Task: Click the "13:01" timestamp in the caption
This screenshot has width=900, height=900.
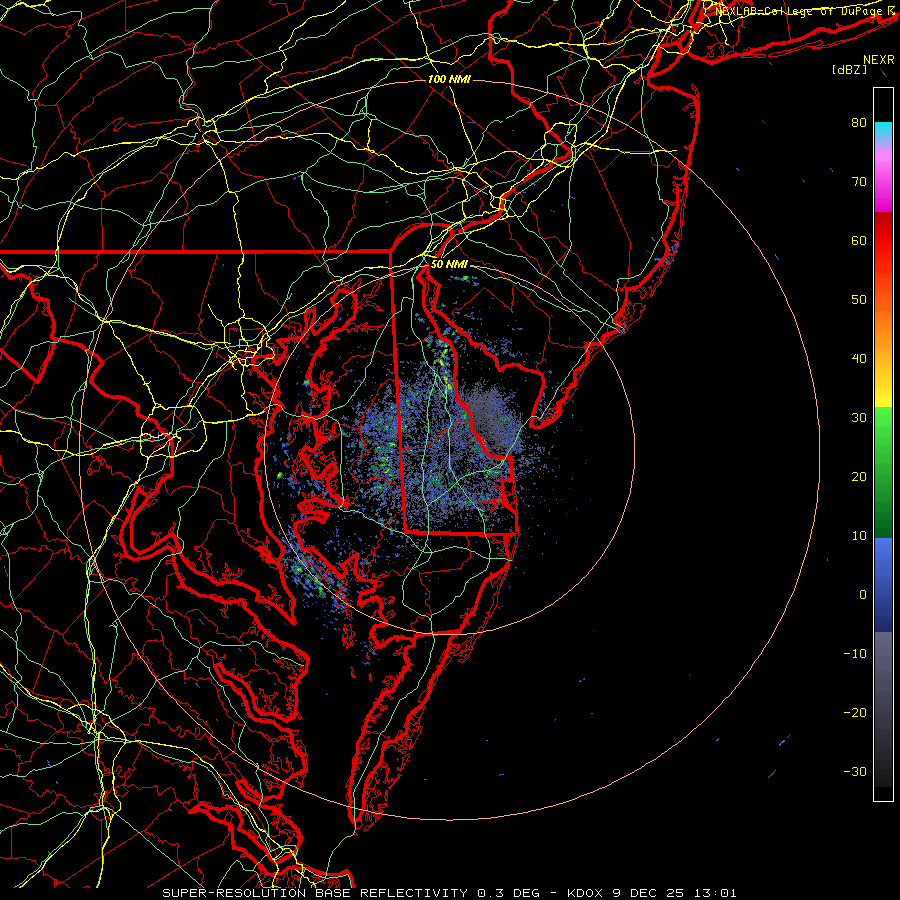Action: [714, 893]
